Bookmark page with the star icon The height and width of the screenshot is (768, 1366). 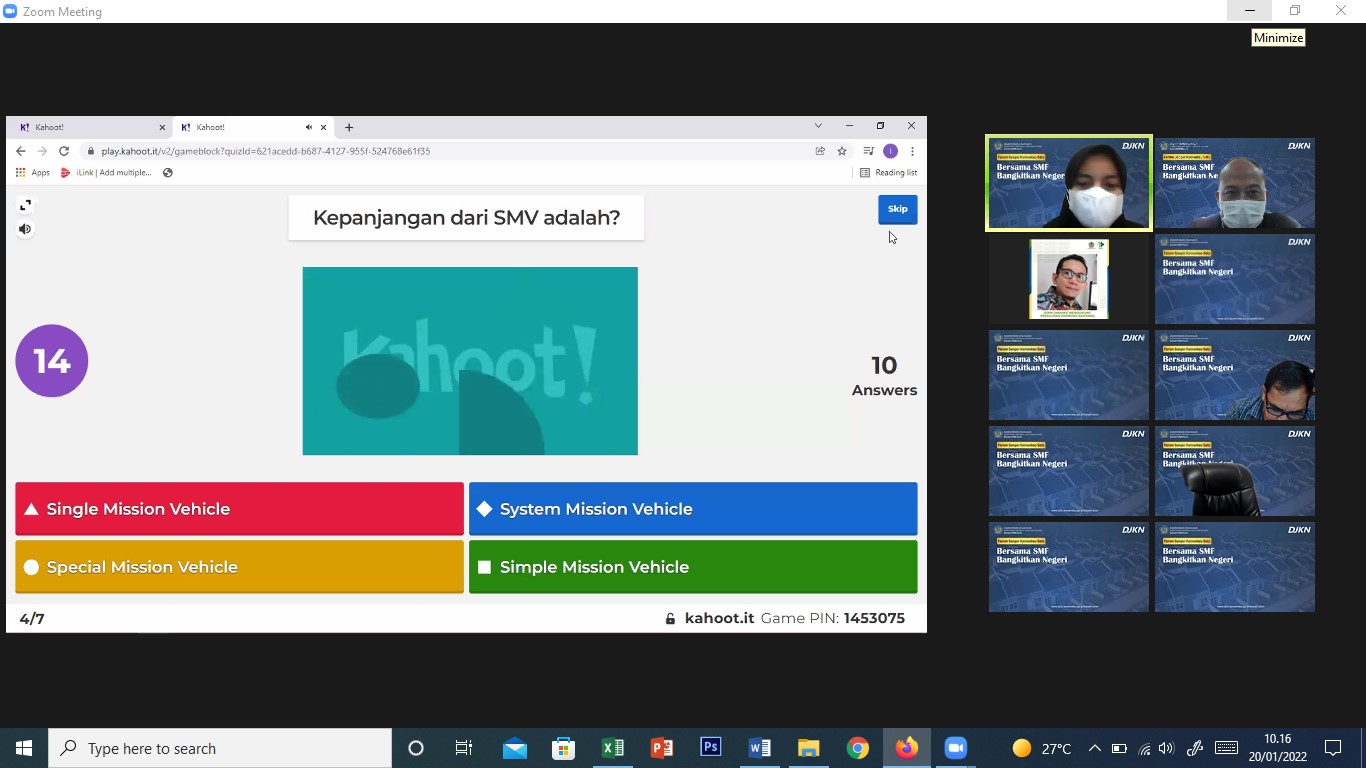coord(842,151)
